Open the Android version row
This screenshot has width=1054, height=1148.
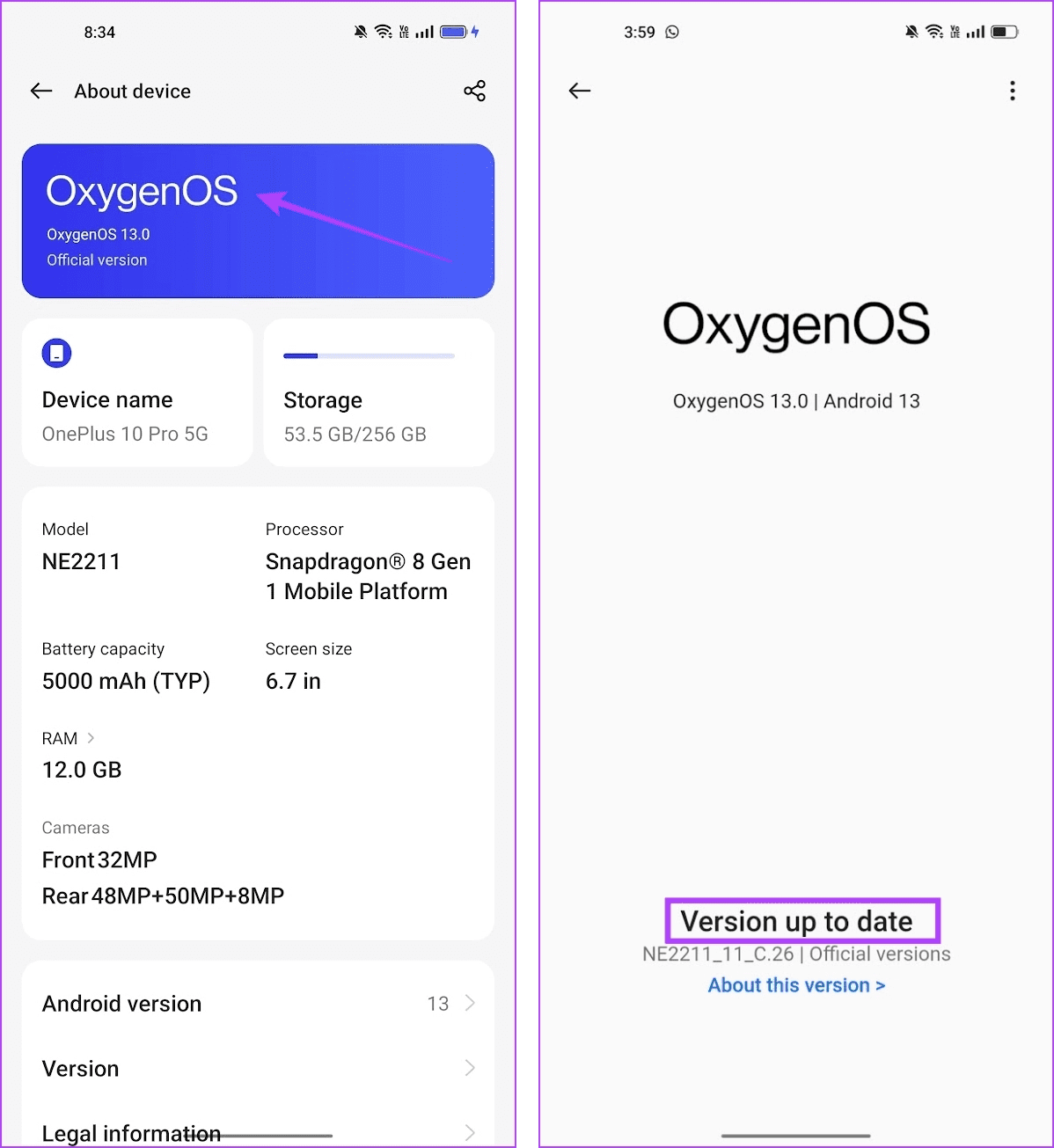pyautogui.click(x=122, y=1004)
